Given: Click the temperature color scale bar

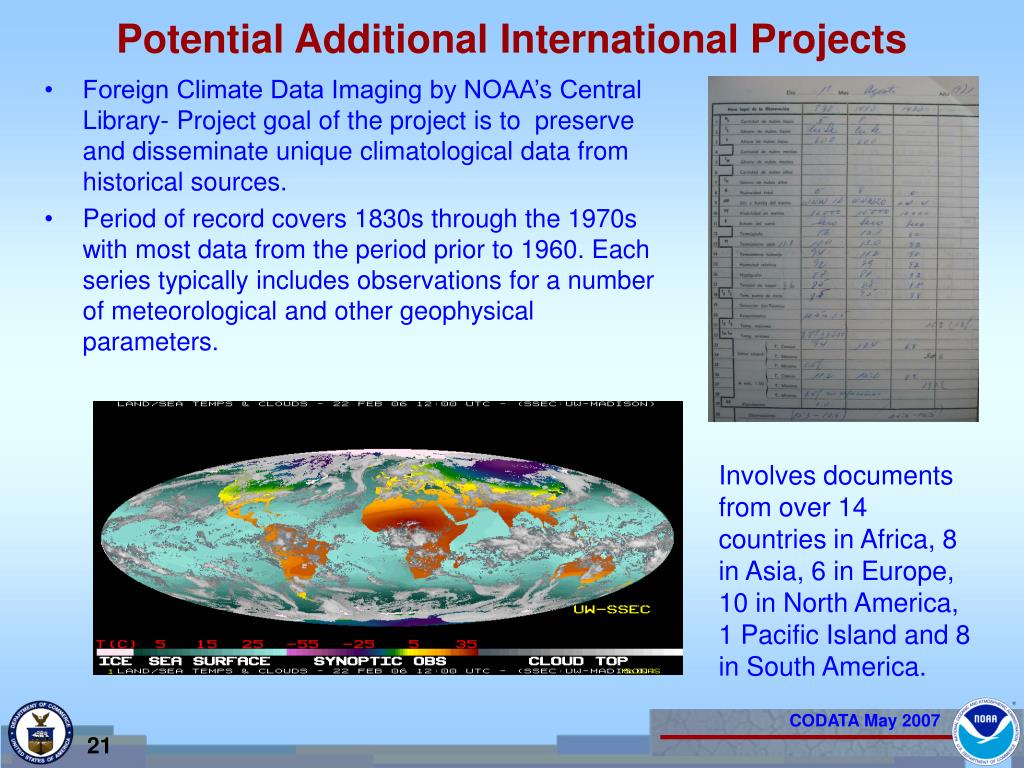Looking at the screenshot, I should pos(389,652).
